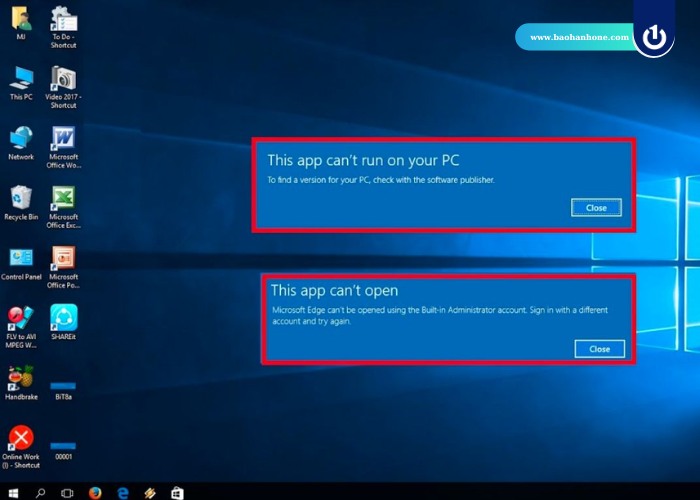This screenshot has width=700, height=500.
Task: Open the Recycle Bin icon
Action: 21,203
